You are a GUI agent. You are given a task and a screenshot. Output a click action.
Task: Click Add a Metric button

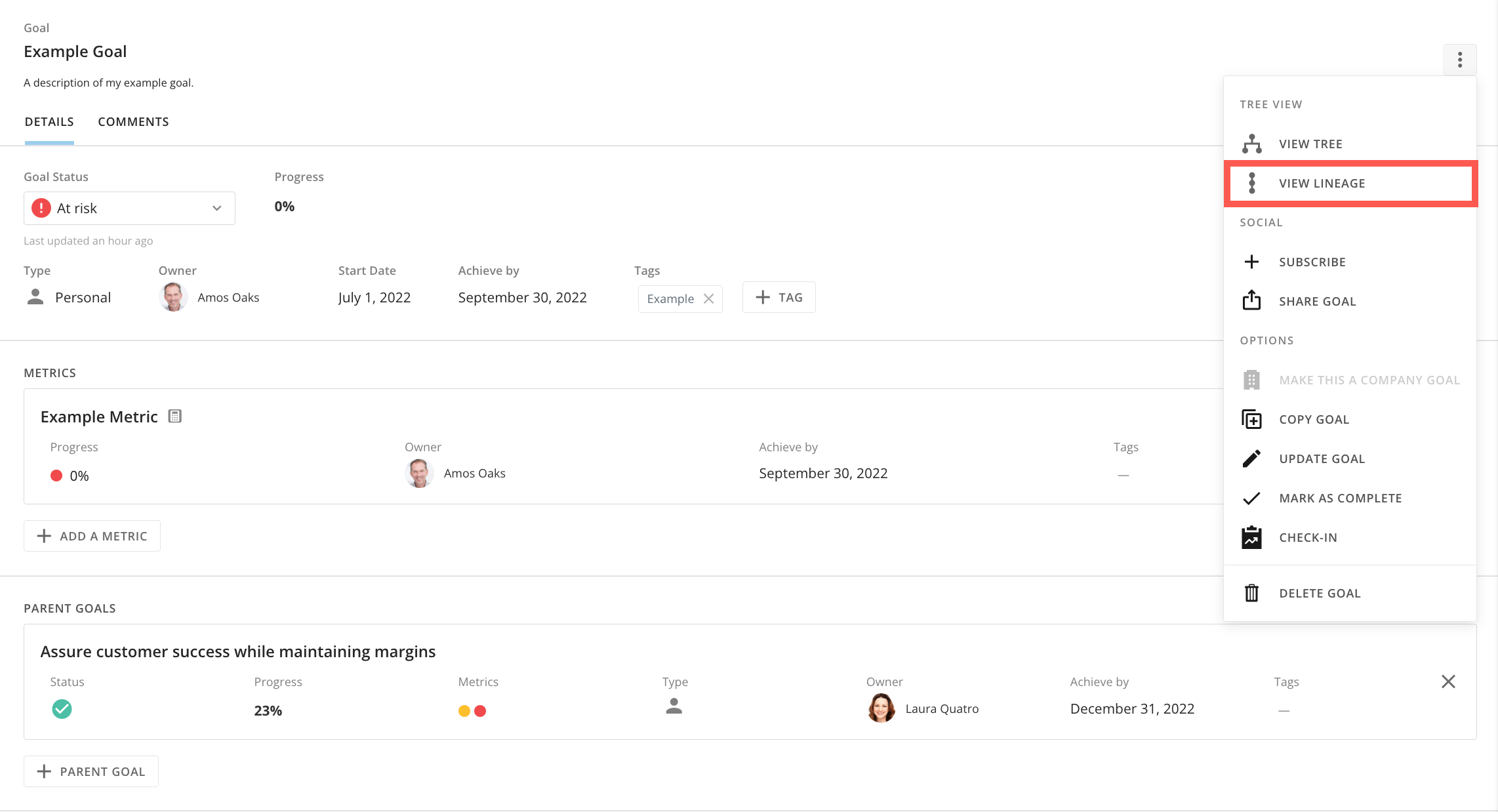point(92,536)
